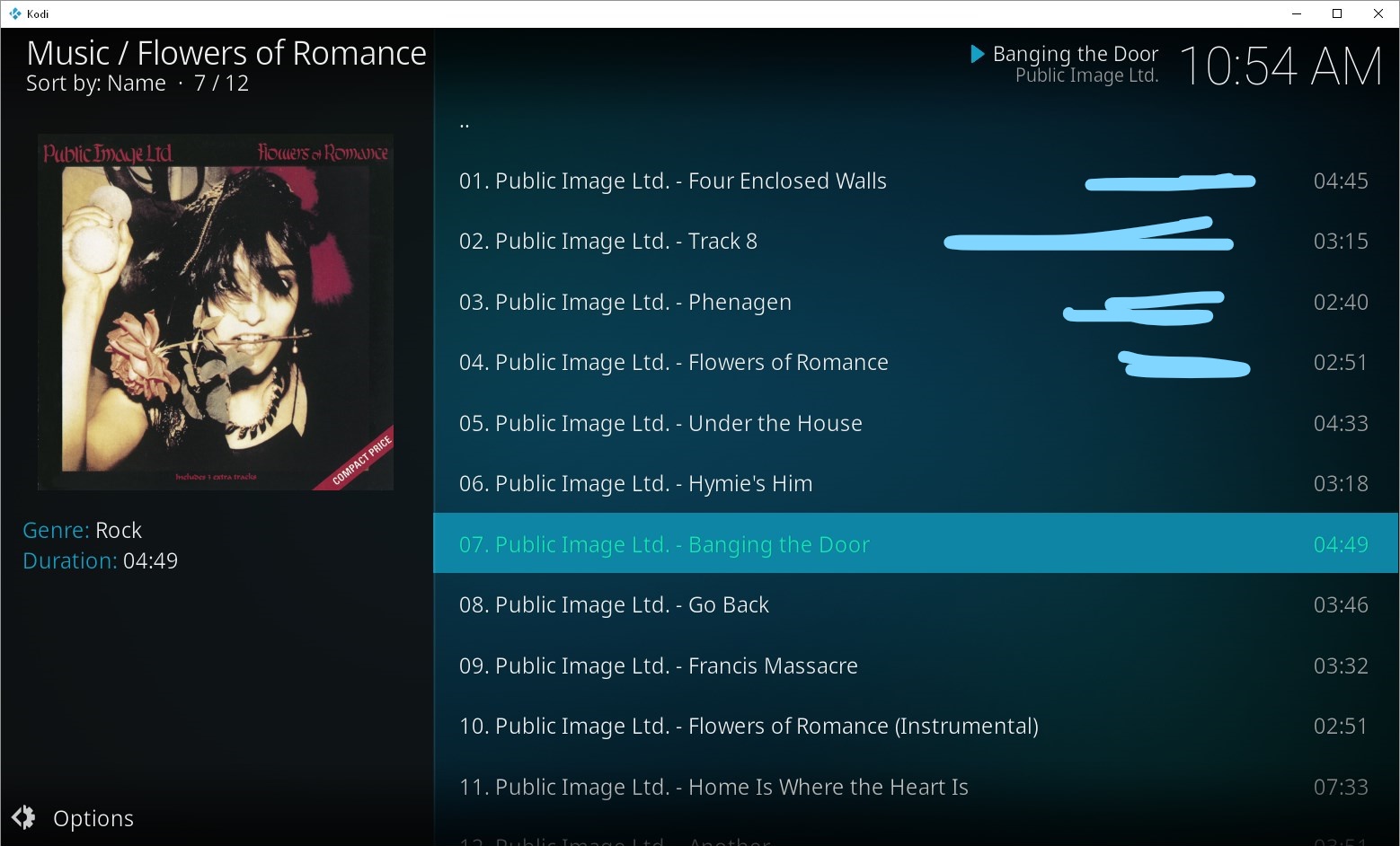Select track 02 Track 8
1400x846 pixels.
[916, 241]
